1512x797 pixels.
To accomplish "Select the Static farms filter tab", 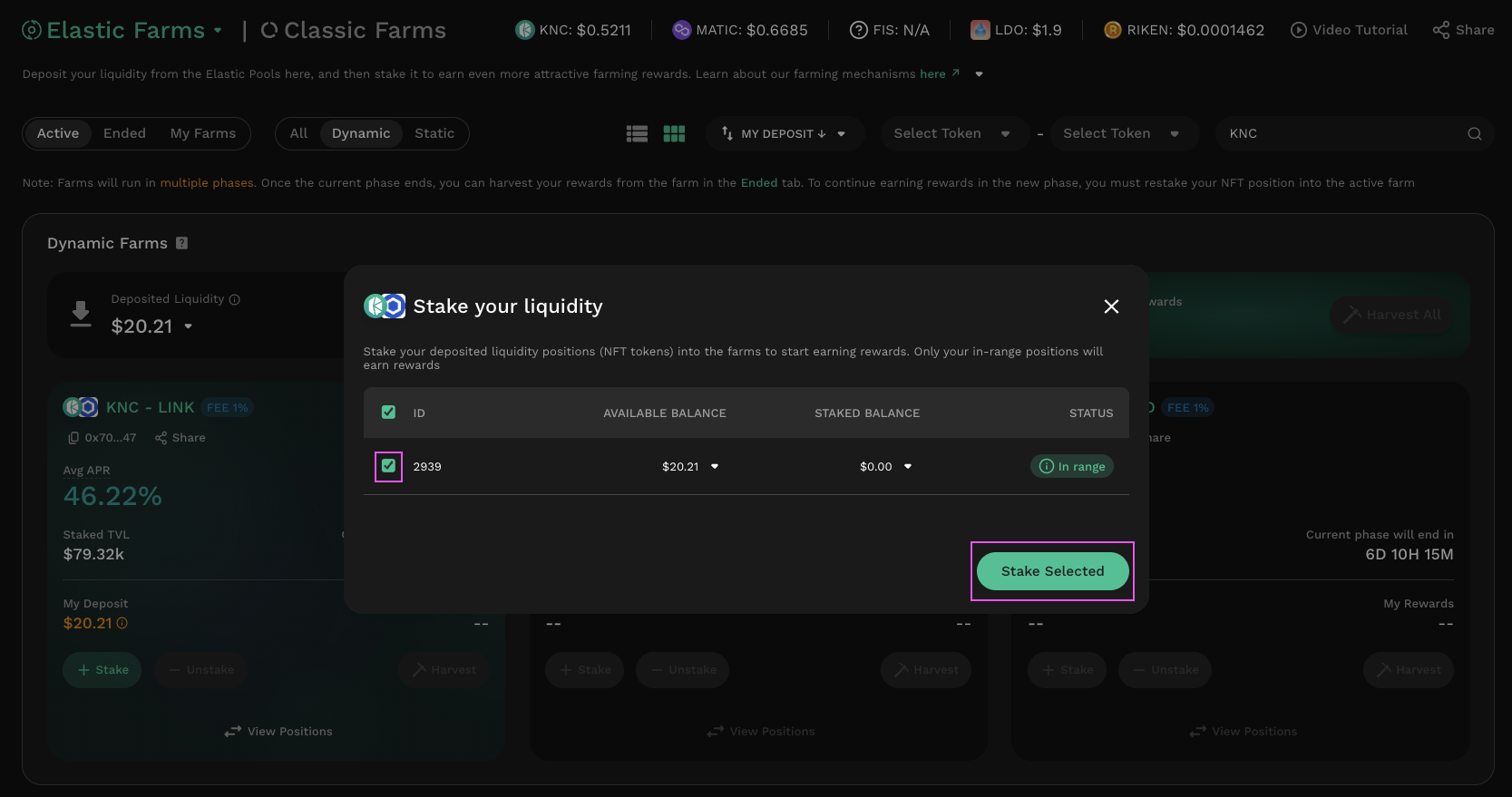I will (434, 133).
